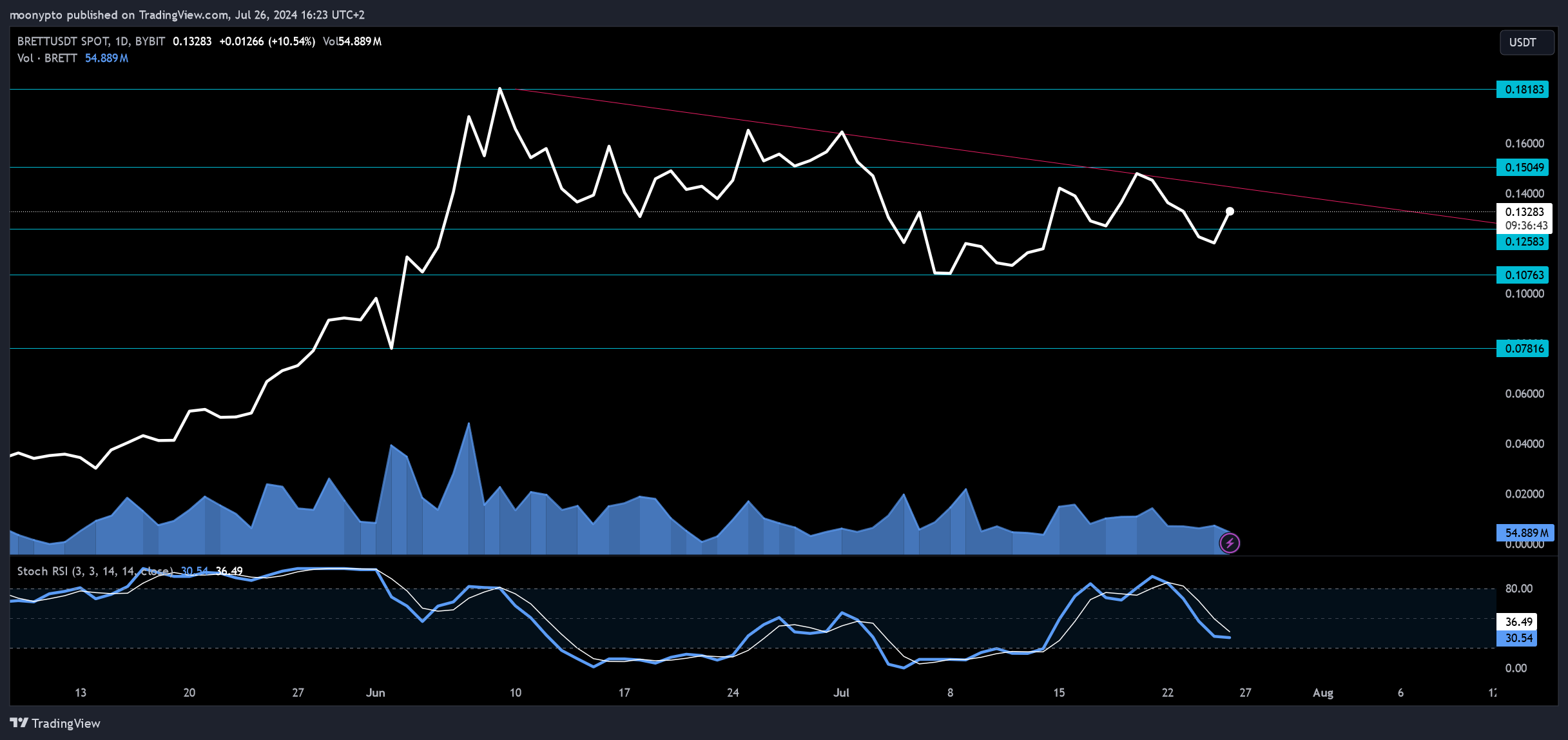The image size is (1568, 740).
Task: Click the Aug label on time axis
Action: [x=1323, y=693]
